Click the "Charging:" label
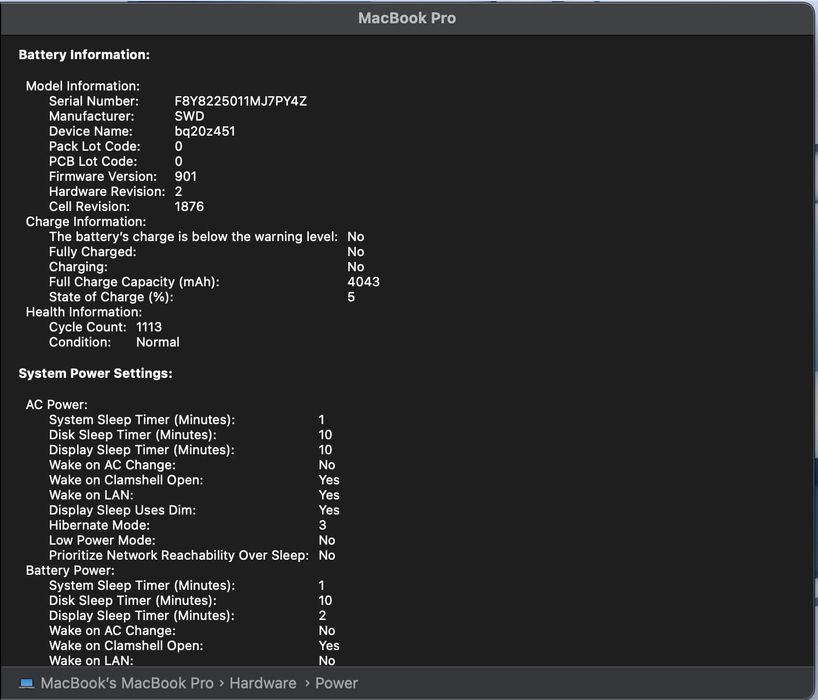 [78, 267]
